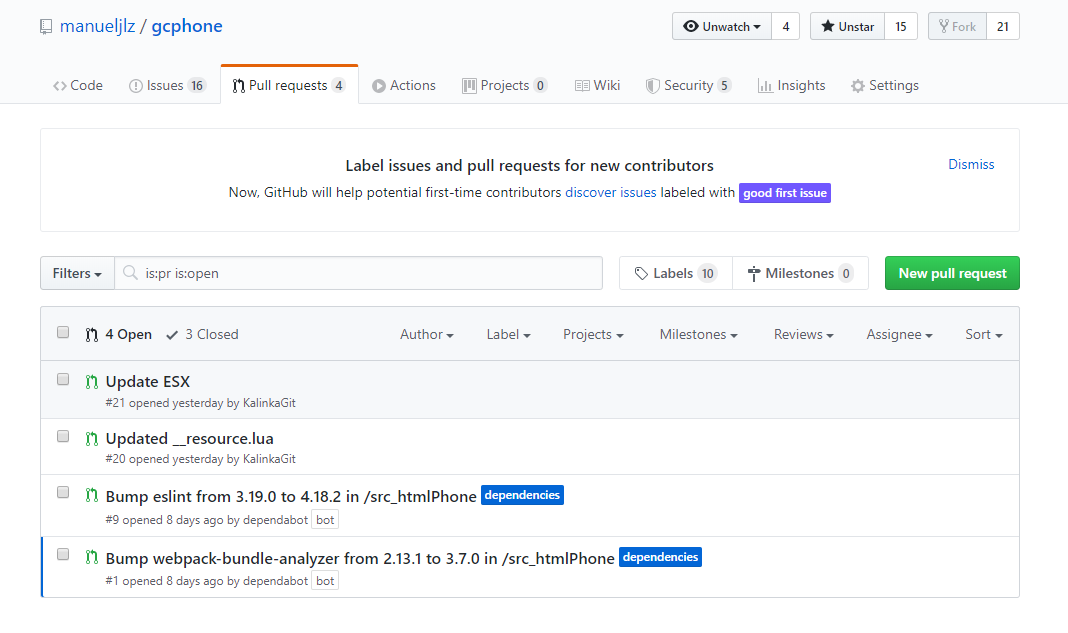
Task: Show the 4 Open pull requests
Action: tap(119, 335)
